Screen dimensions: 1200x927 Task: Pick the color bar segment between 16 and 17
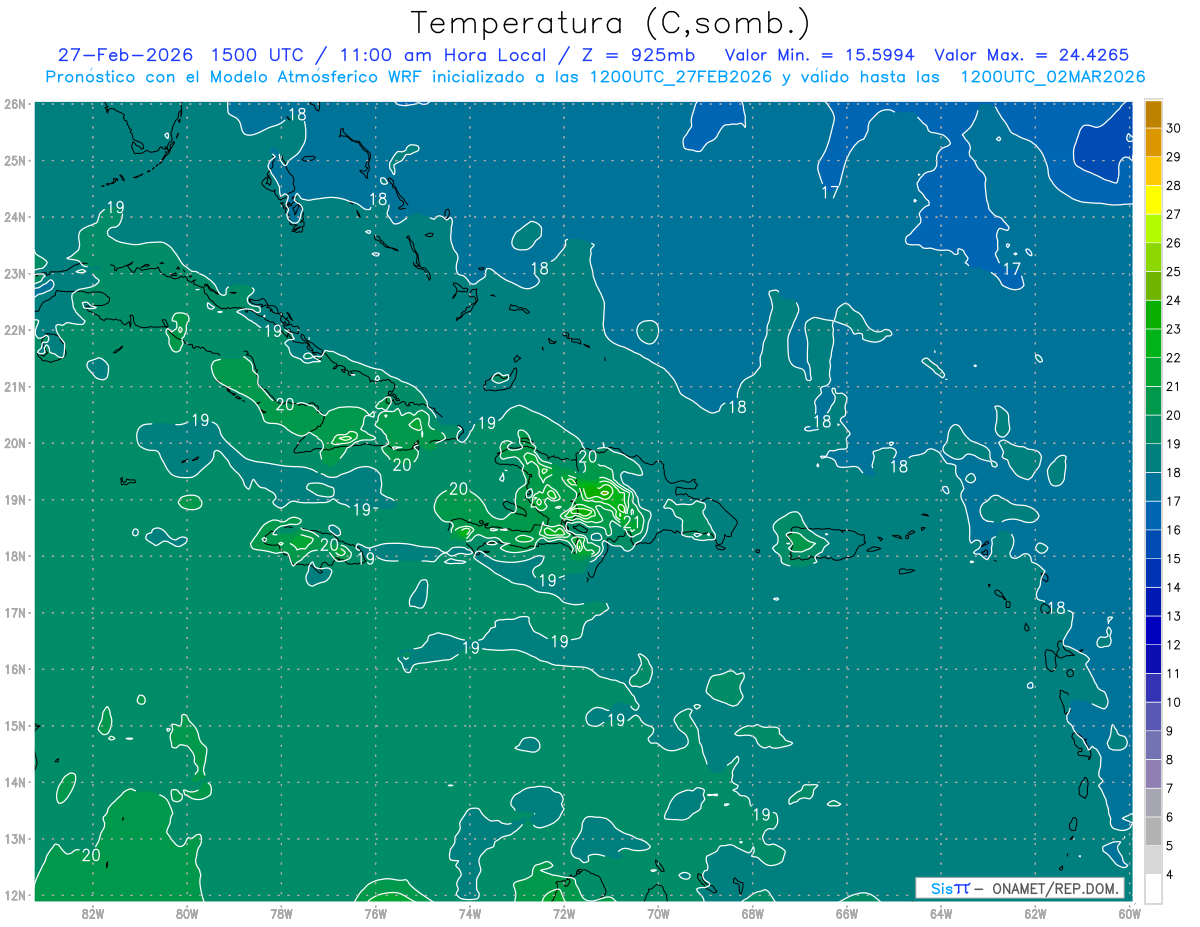(1153, 516)
